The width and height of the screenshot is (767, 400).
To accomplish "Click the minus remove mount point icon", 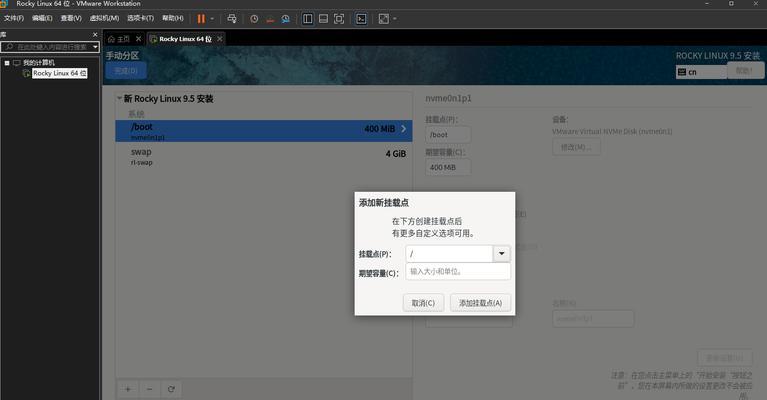I will click(x=149, y=389).
